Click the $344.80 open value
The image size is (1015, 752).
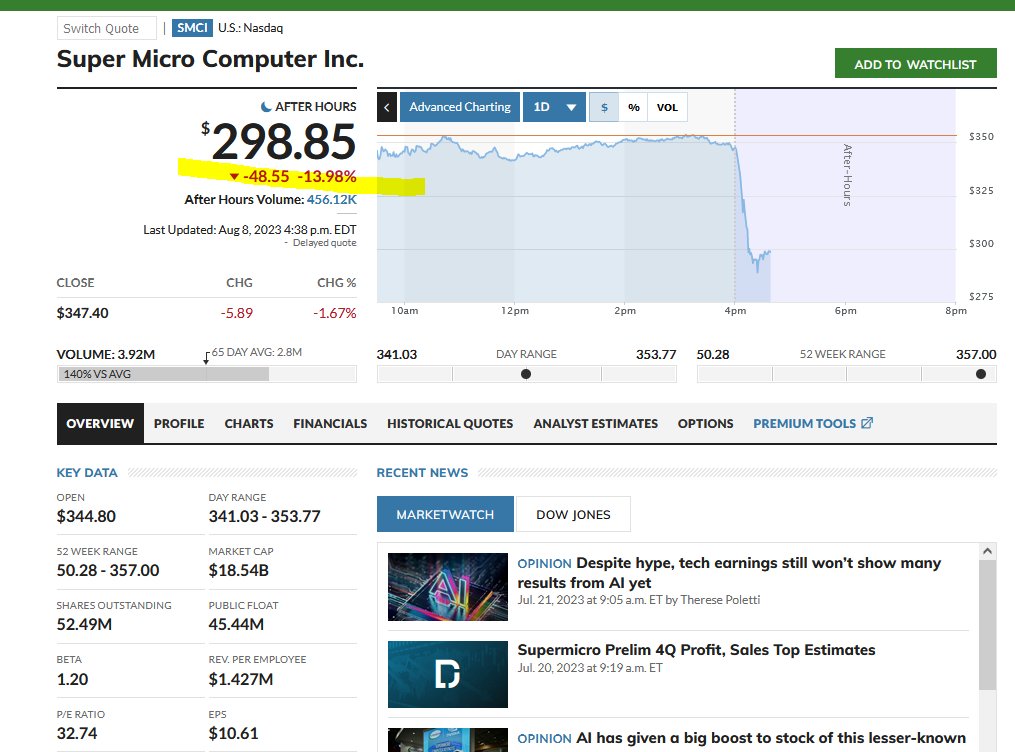pyautogui.click(x=86, y=516)
